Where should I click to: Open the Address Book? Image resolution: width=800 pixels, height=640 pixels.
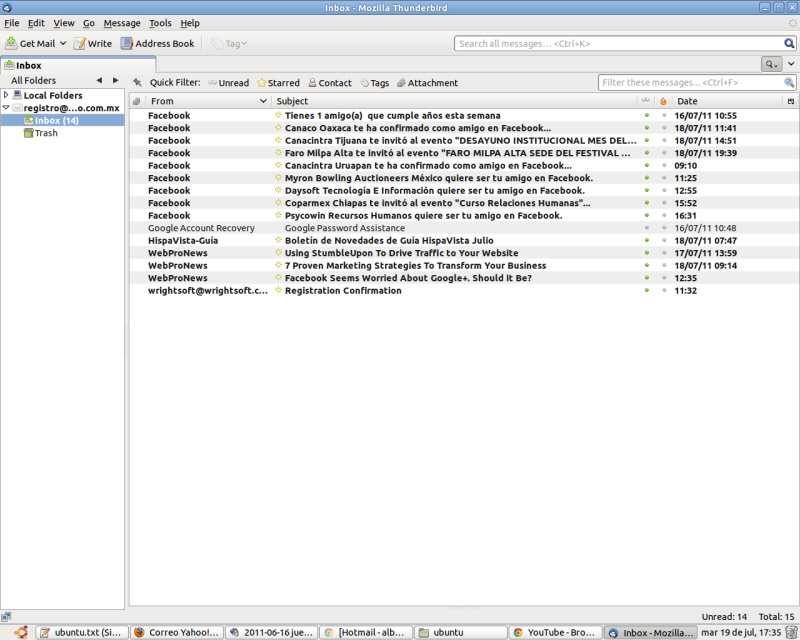pyautogui.click(x=158, y=43)
